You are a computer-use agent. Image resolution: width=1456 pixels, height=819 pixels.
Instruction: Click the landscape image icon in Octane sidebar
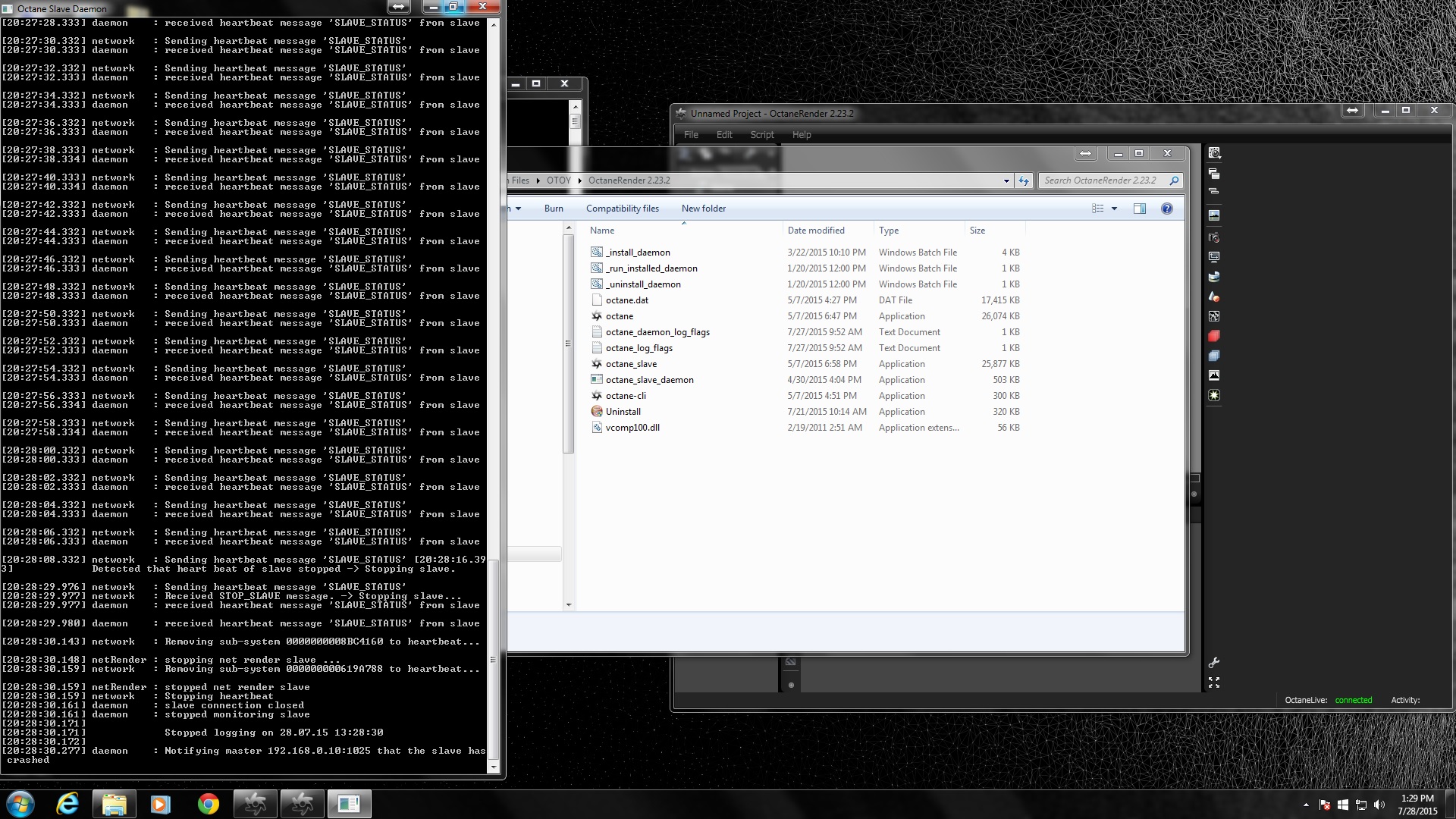1214,215
